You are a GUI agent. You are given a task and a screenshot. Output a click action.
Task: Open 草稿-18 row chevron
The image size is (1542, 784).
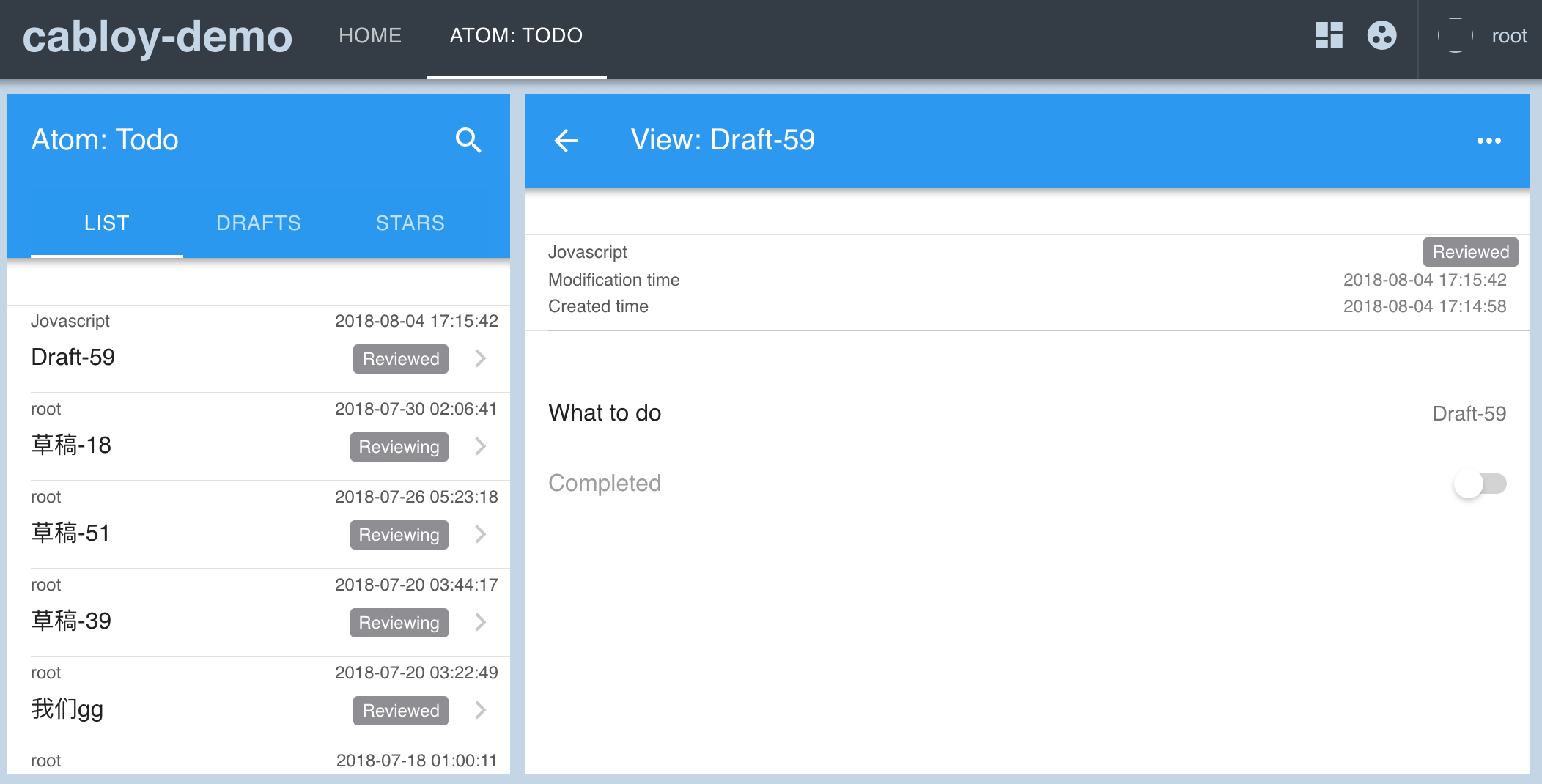pos(480,446)
